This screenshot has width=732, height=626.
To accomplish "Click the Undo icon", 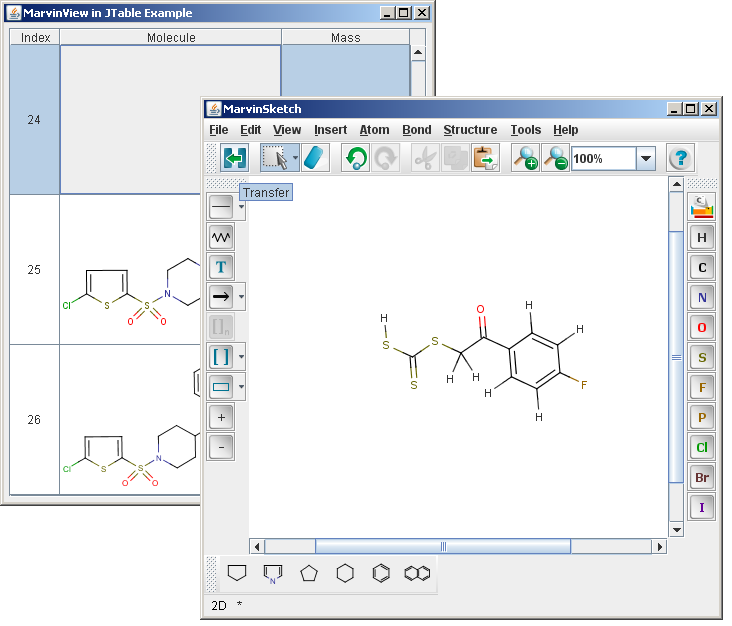I will tap(355, 158).
